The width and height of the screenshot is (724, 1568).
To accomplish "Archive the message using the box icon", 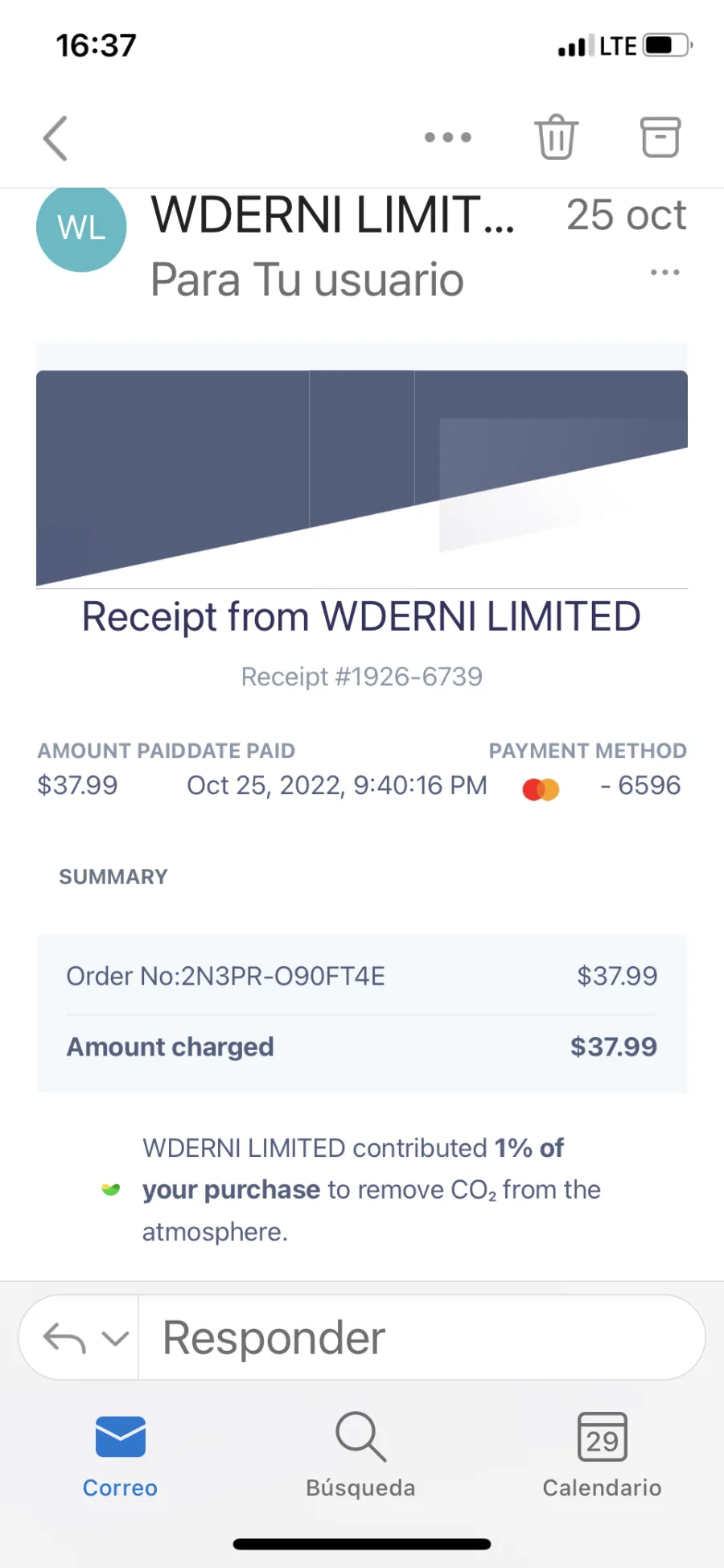I will pyautogui.click(x=660, y=138).
